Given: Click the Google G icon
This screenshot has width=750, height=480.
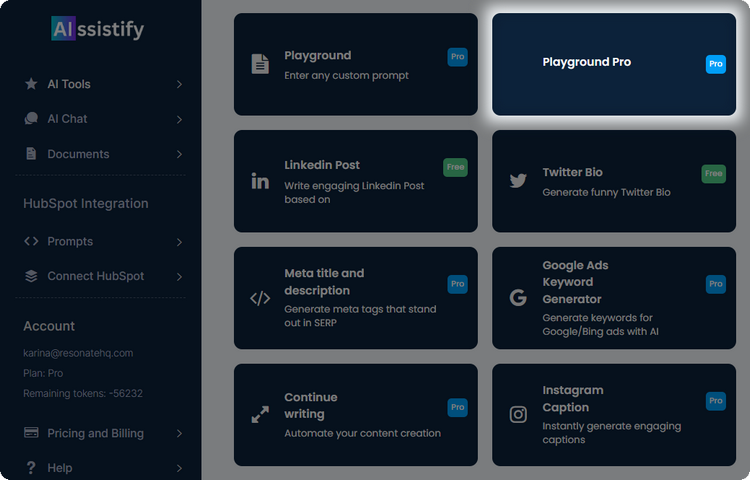Looking at the screenshot, I should 518,297.
